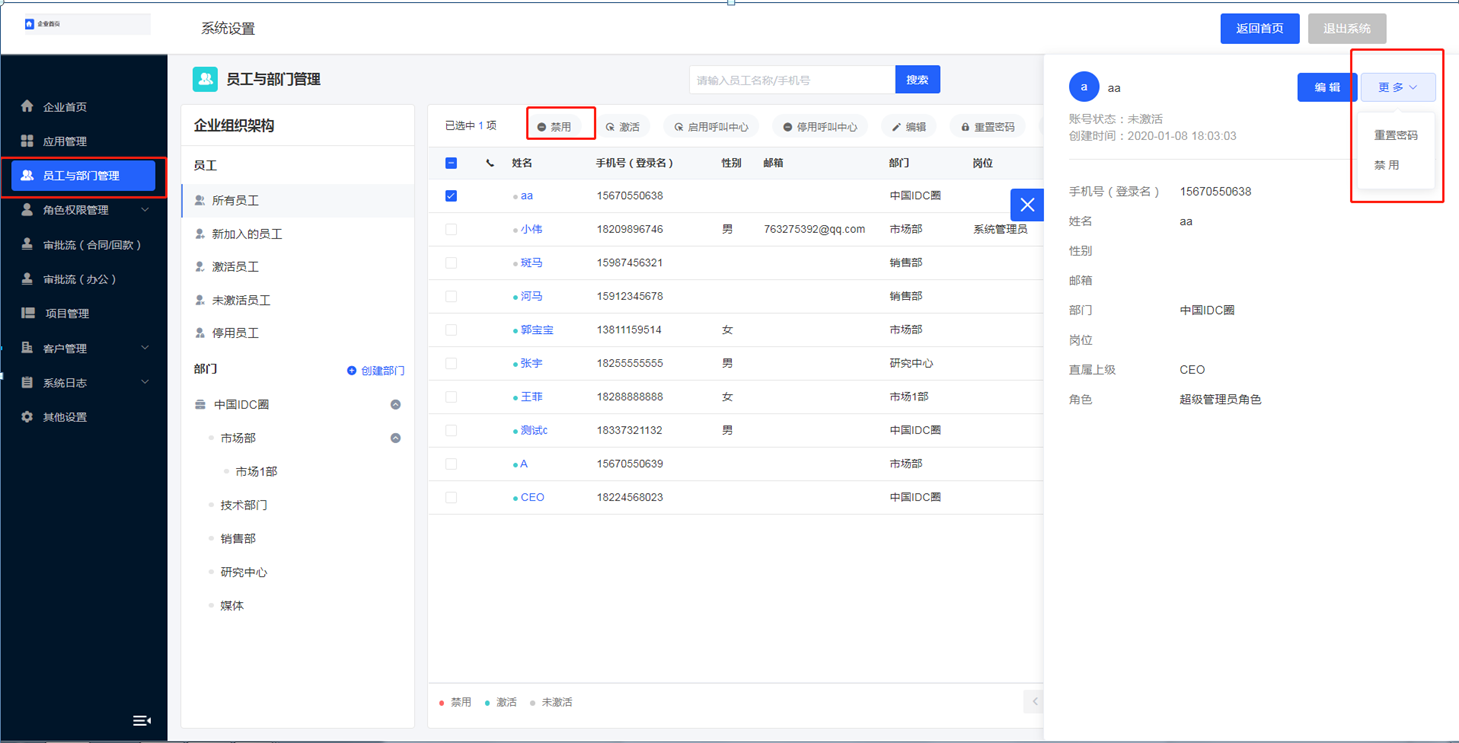Viewport: 1459px width, 743px height.
Task: Open employee link 张宇
Action: tap(531, 363)
